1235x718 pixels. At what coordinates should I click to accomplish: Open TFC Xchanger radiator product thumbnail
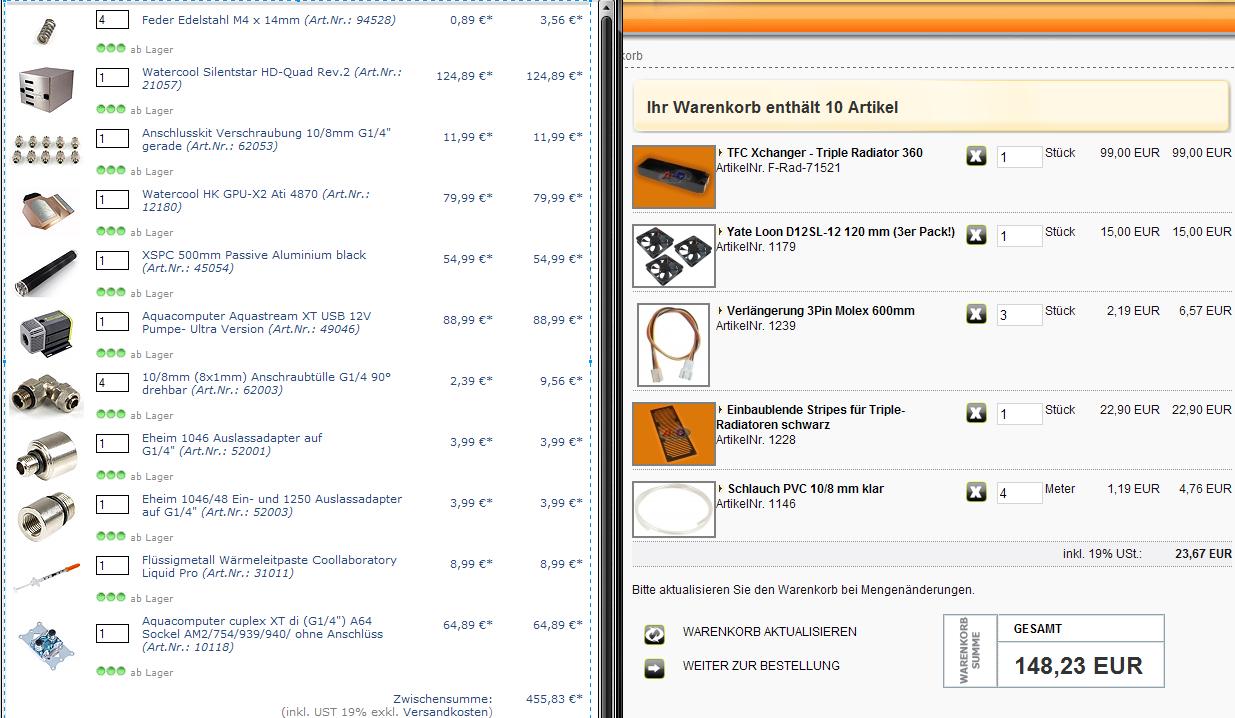tap(674, 177)
